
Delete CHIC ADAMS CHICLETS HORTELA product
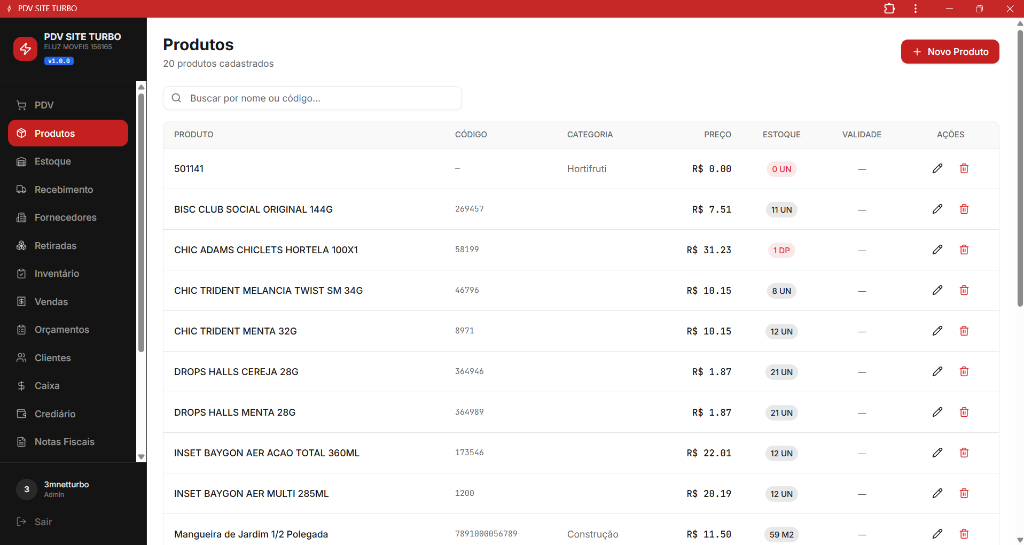coord(964,249)
